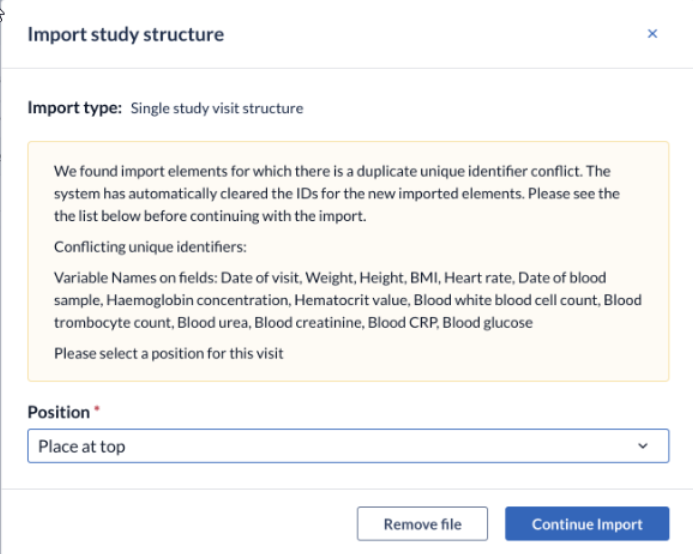Click 'Blood glucose' in the conflicting fields list
This screenshot has width=693, height=554.
click(487, 323)
